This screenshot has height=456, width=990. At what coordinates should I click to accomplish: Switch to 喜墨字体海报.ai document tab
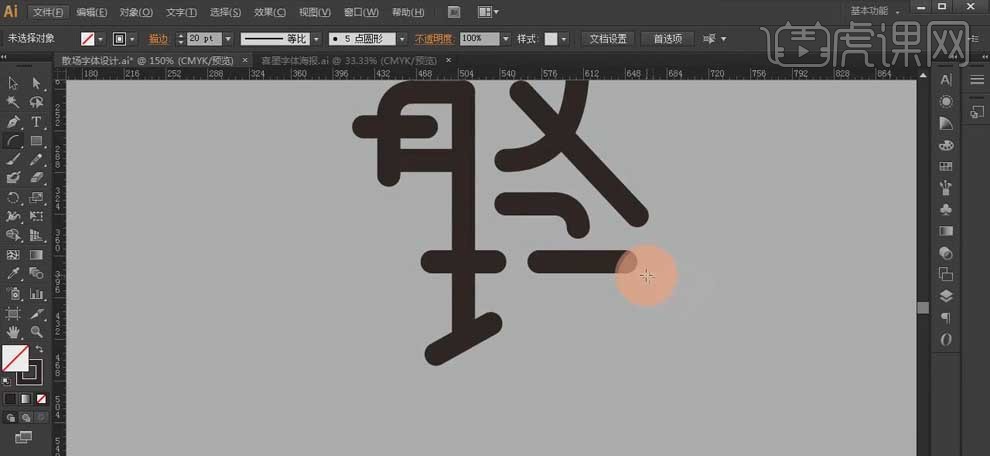349,61
